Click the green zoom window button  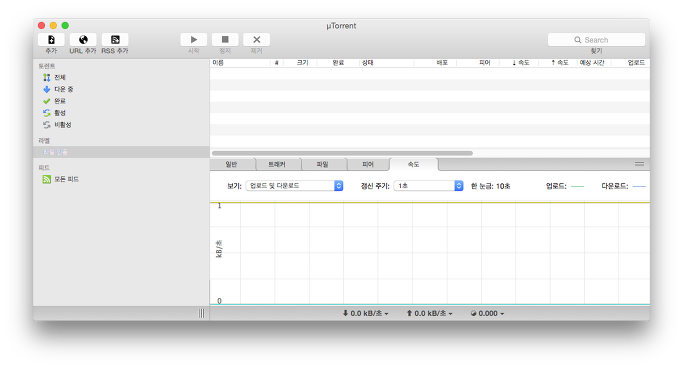65,25
